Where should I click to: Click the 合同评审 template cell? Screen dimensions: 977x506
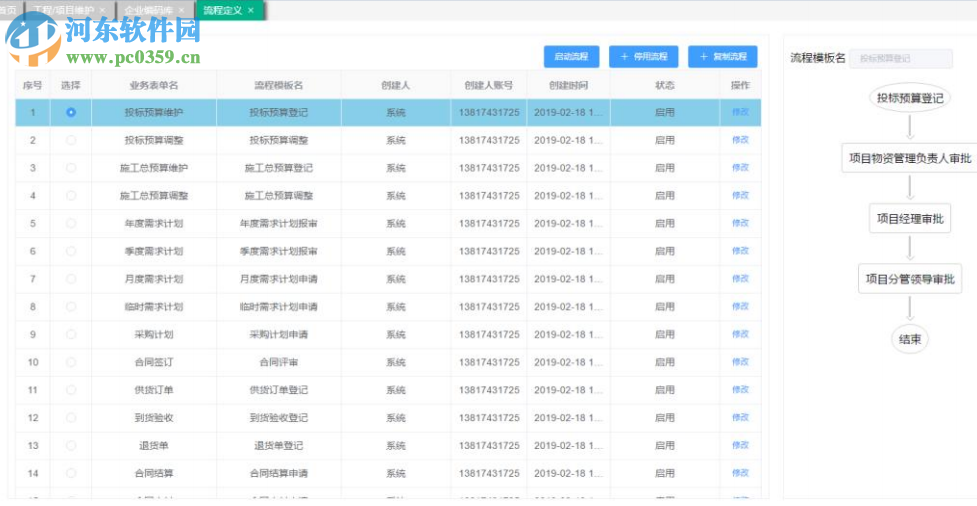[279, 362]
